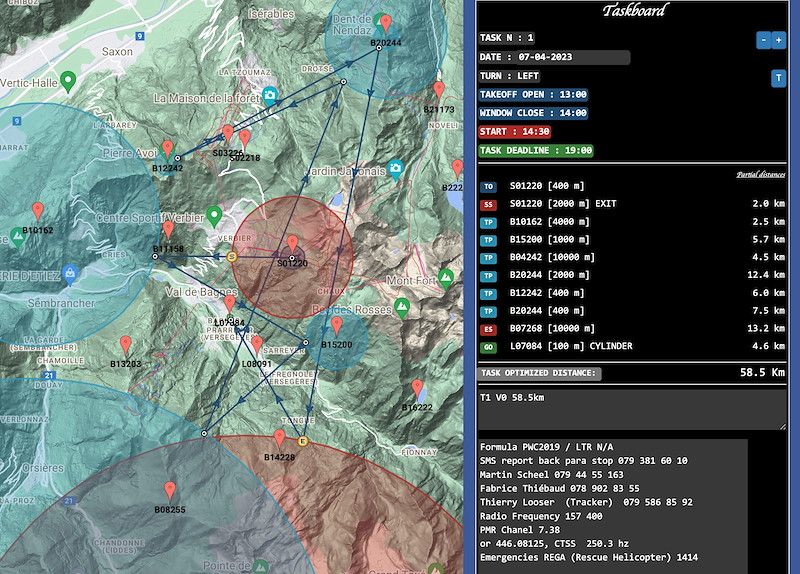Image resolution: width=800 pixels, height=574 pixels.
Task: Open La Maison de la forêt camera icon
Action: 269,98
